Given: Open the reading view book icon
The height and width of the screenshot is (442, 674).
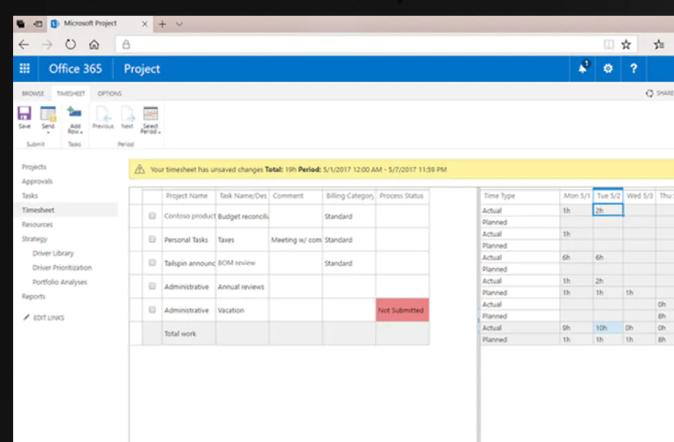Looking at the screenshot, I should 609,44.
